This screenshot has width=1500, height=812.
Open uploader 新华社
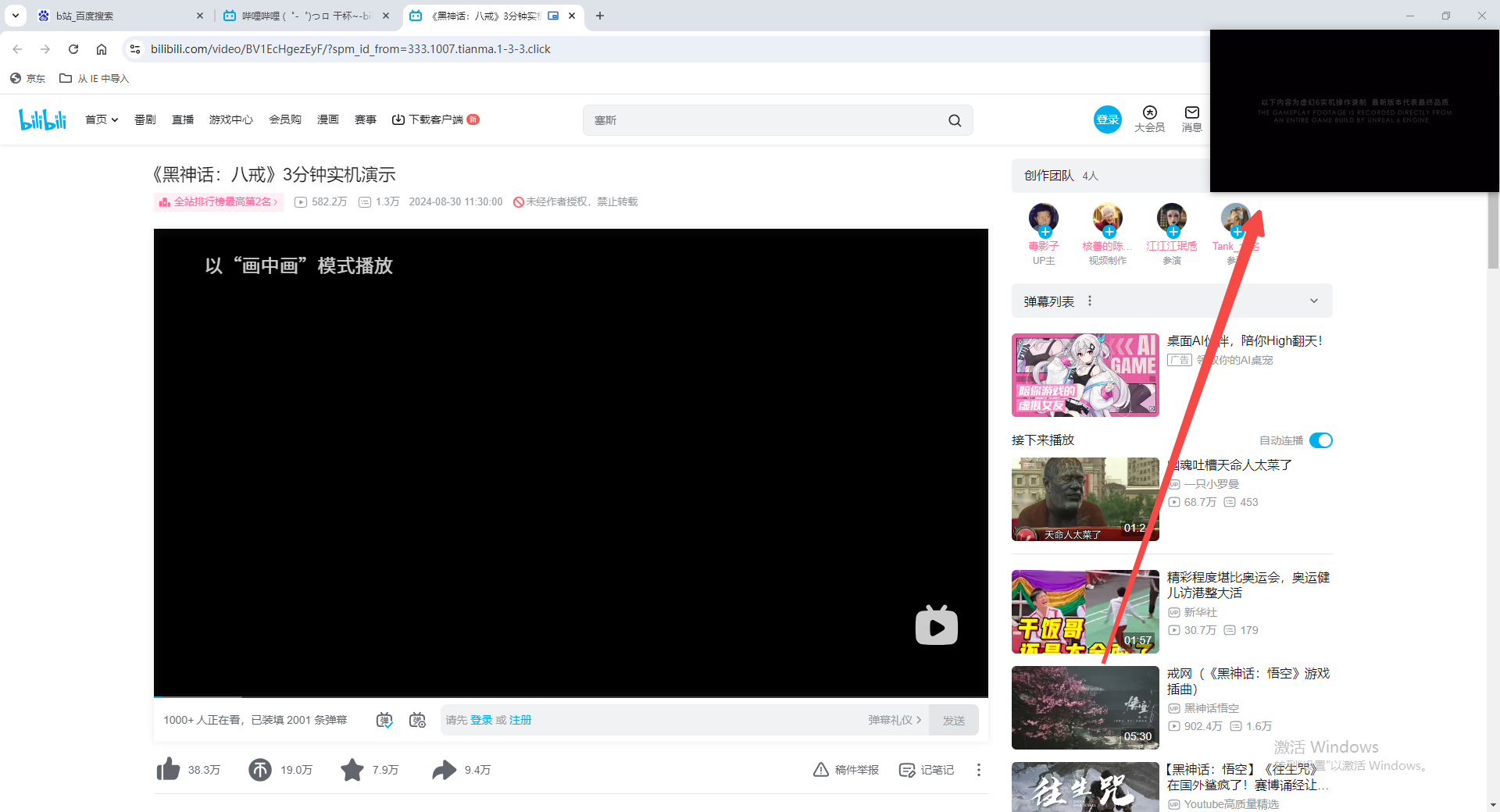1201,612
